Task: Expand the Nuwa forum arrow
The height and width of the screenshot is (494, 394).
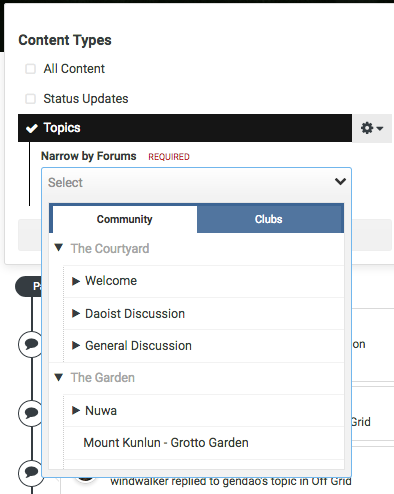Action: coord(76,410)
